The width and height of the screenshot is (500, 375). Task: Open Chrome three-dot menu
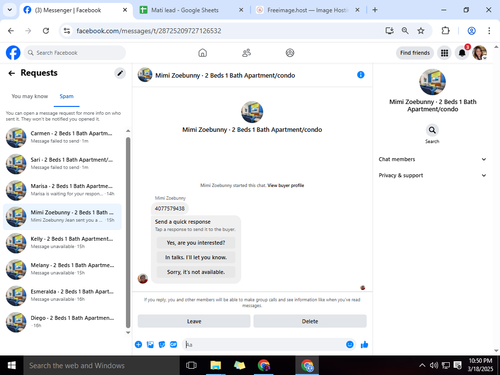(489, 31)
